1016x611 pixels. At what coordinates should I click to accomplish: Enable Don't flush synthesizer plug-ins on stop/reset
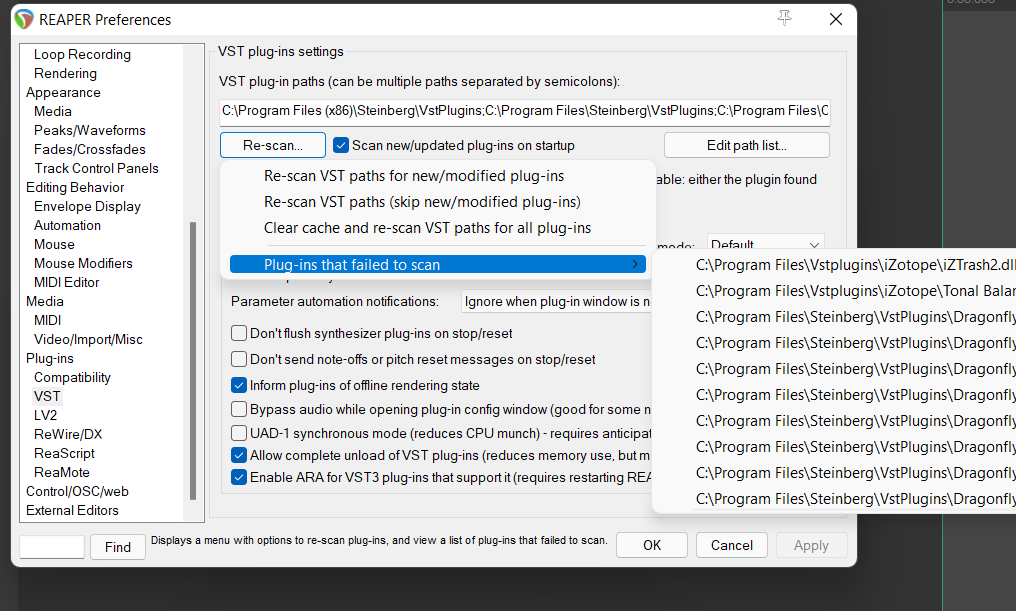(239, 333)
